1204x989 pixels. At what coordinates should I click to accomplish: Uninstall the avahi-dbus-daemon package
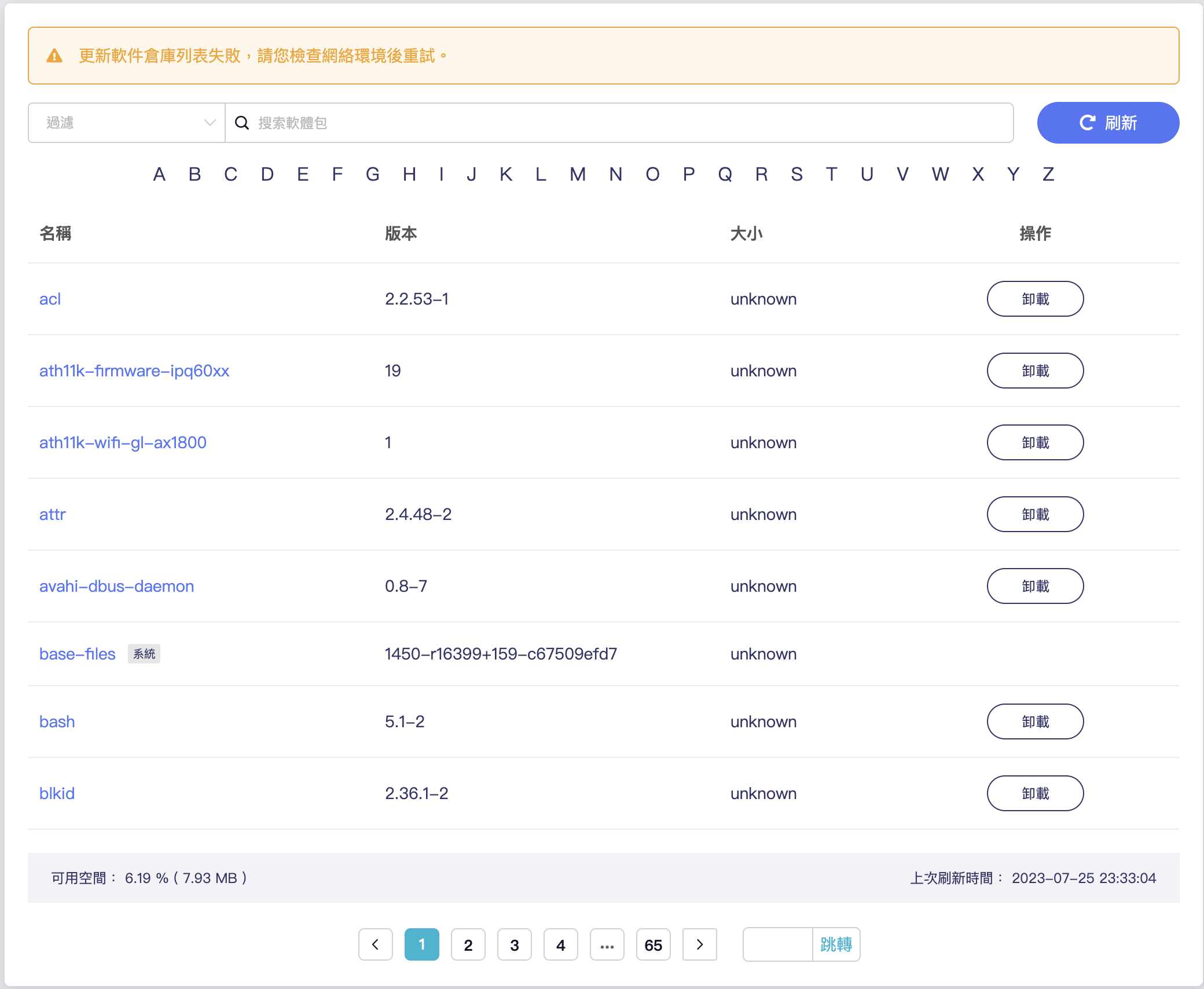click(1034, 586)
